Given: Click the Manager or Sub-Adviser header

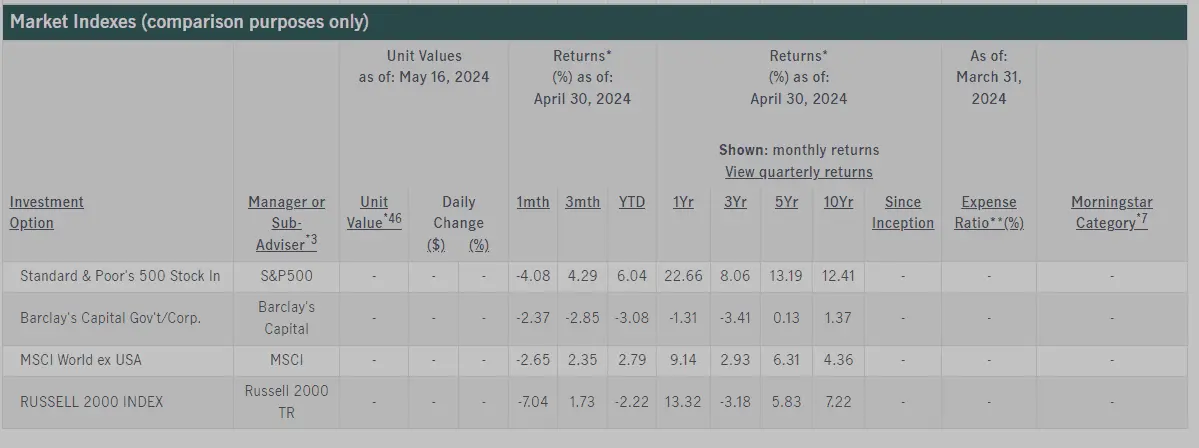Looking at the screenshot, I should pyautogui.click(x=286, y=222).
